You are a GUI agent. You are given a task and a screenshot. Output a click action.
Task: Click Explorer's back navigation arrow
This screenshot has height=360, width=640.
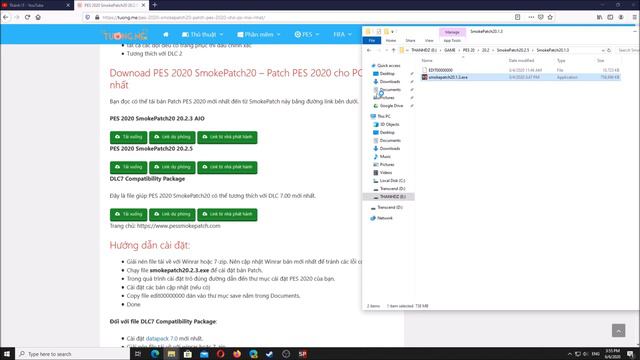pos(369,50)
